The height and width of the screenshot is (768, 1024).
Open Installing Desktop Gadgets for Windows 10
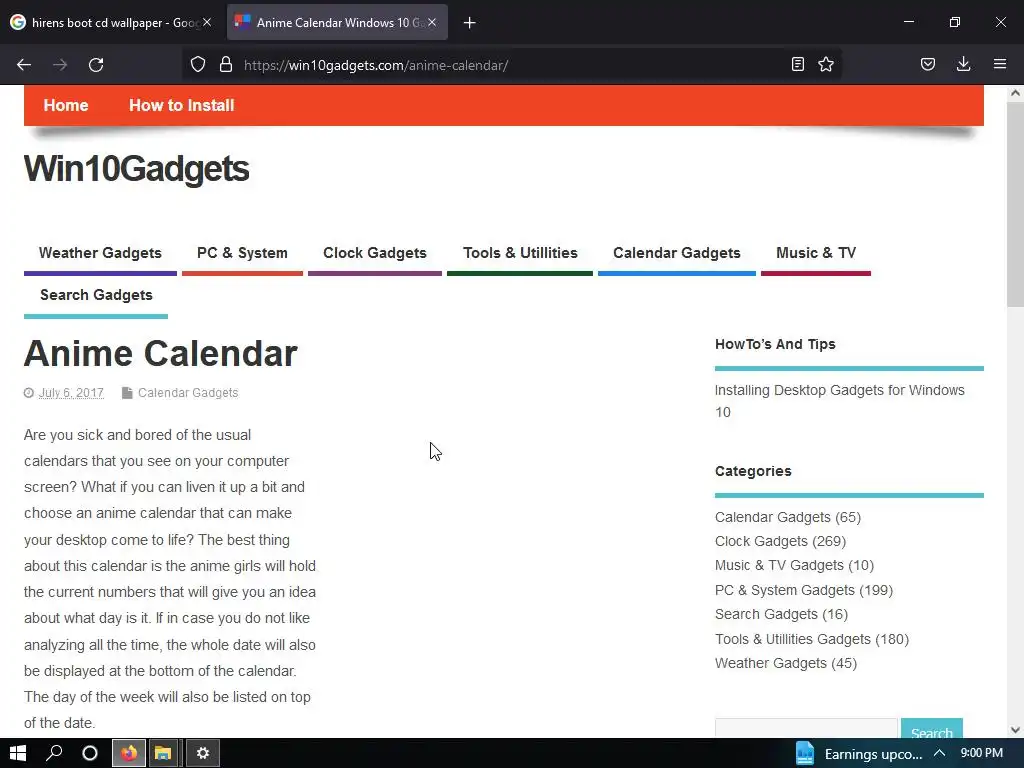839,401
